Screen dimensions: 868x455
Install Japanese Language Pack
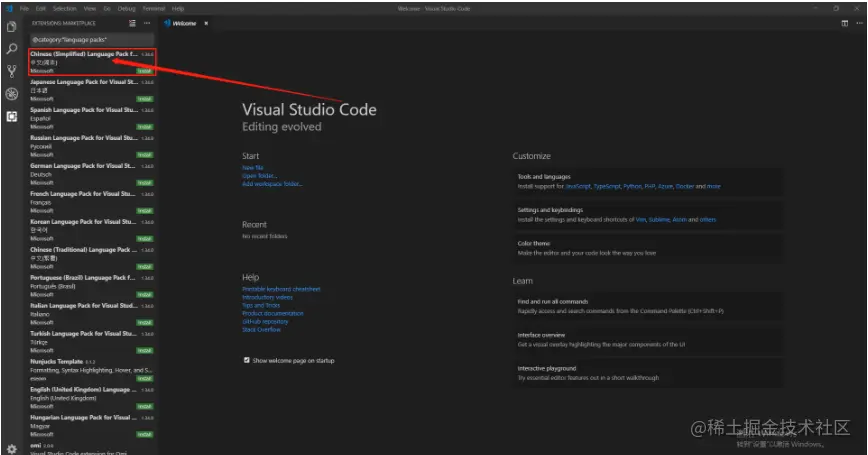145,99
